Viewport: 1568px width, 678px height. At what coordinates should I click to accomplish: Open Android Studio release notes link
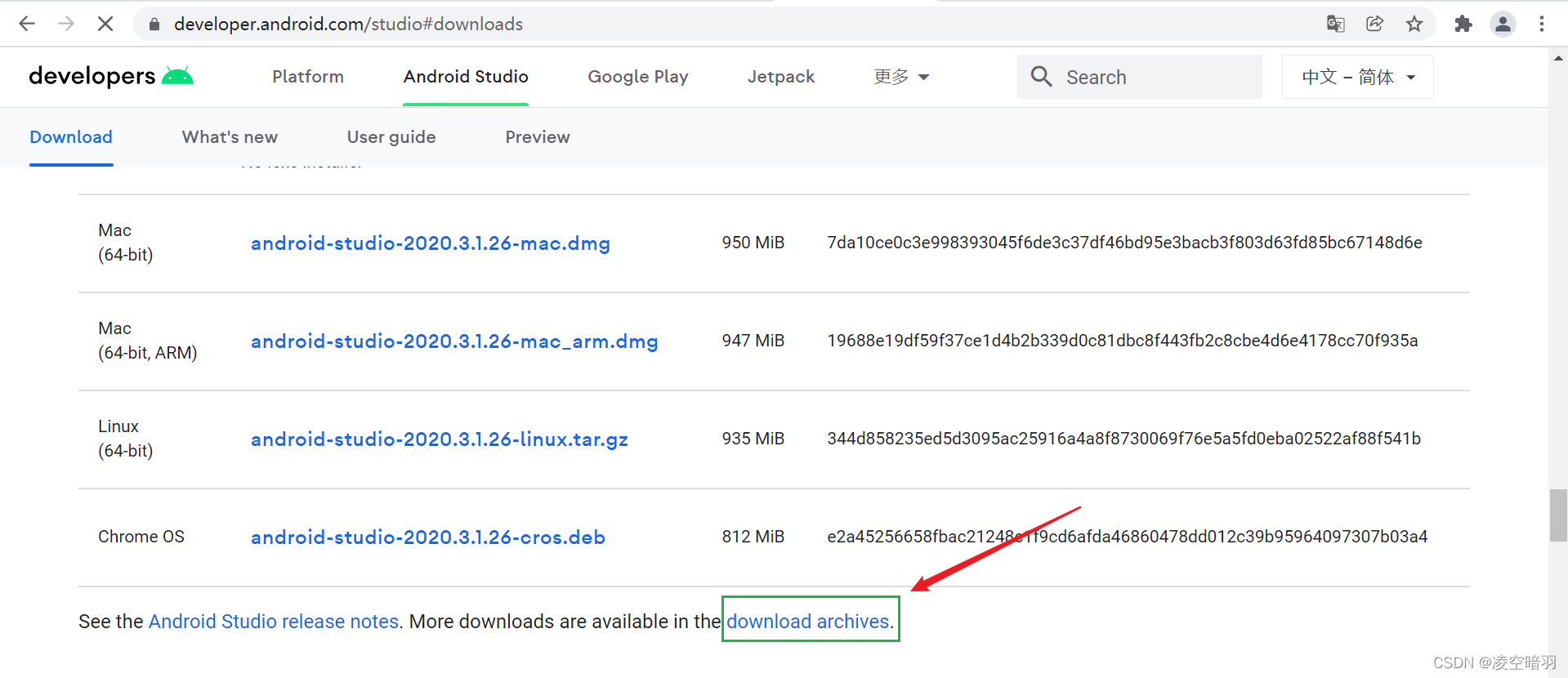[274, 622]
